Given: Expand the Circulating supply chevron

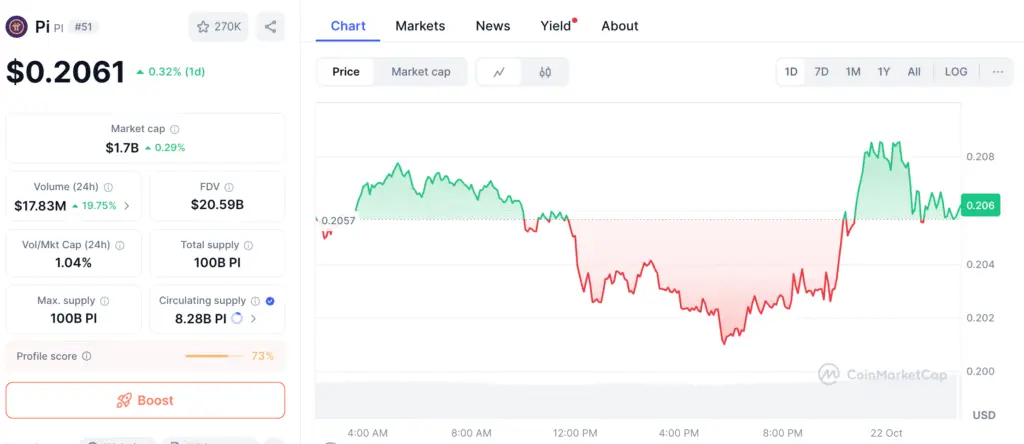Looking at the screenshot, I should coord(254,319).
